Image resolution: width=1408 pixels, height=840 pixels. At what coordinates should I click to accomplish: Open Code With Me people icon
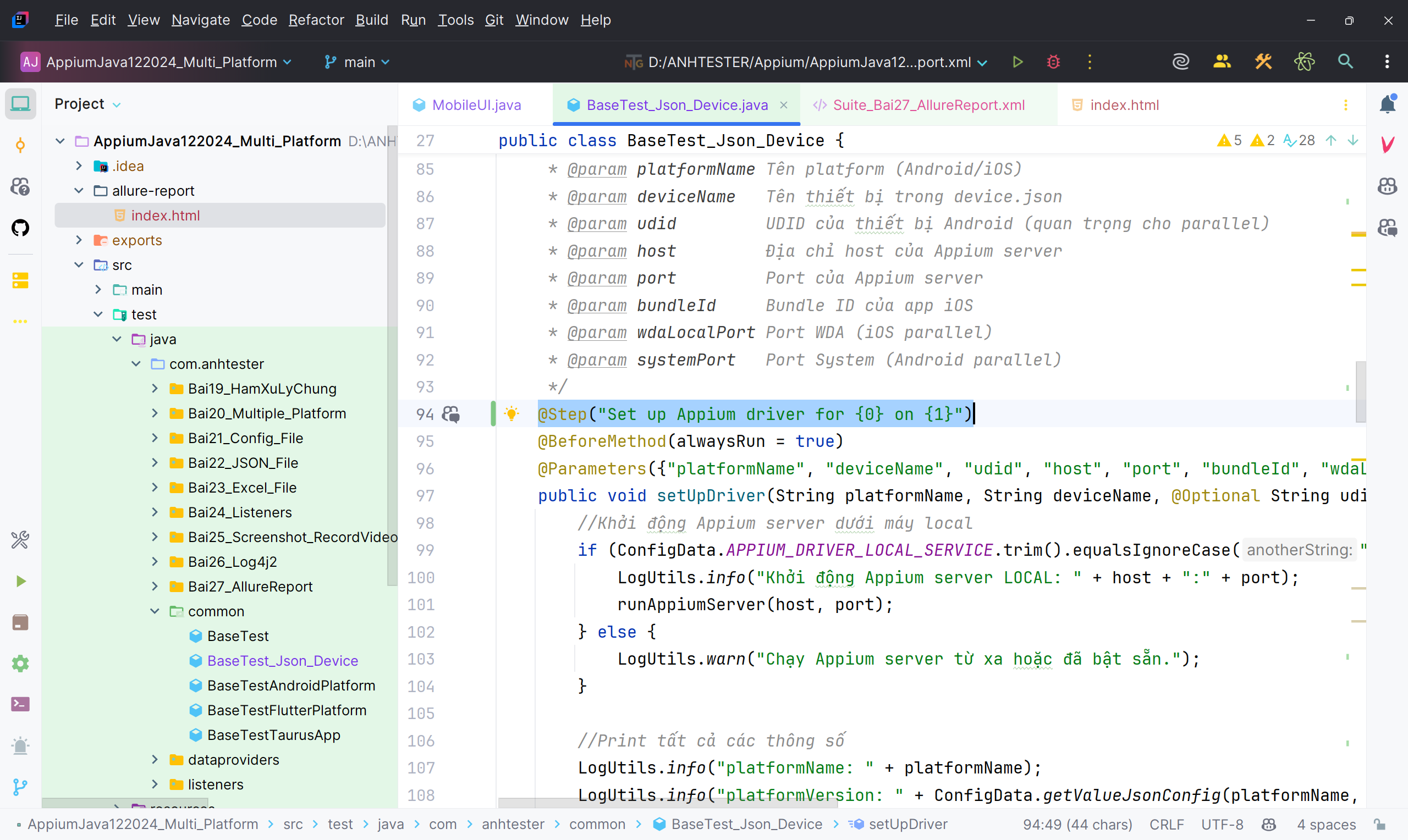click(x=1222, y=62)
